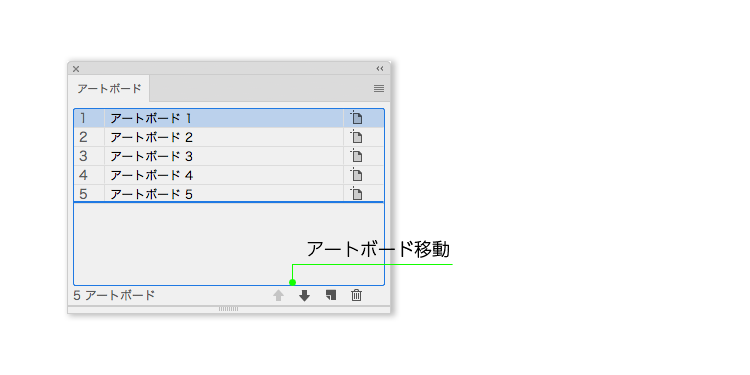Click the number 3 cell in list
This screenshot has height=375, width=750.
coord(89,156)
